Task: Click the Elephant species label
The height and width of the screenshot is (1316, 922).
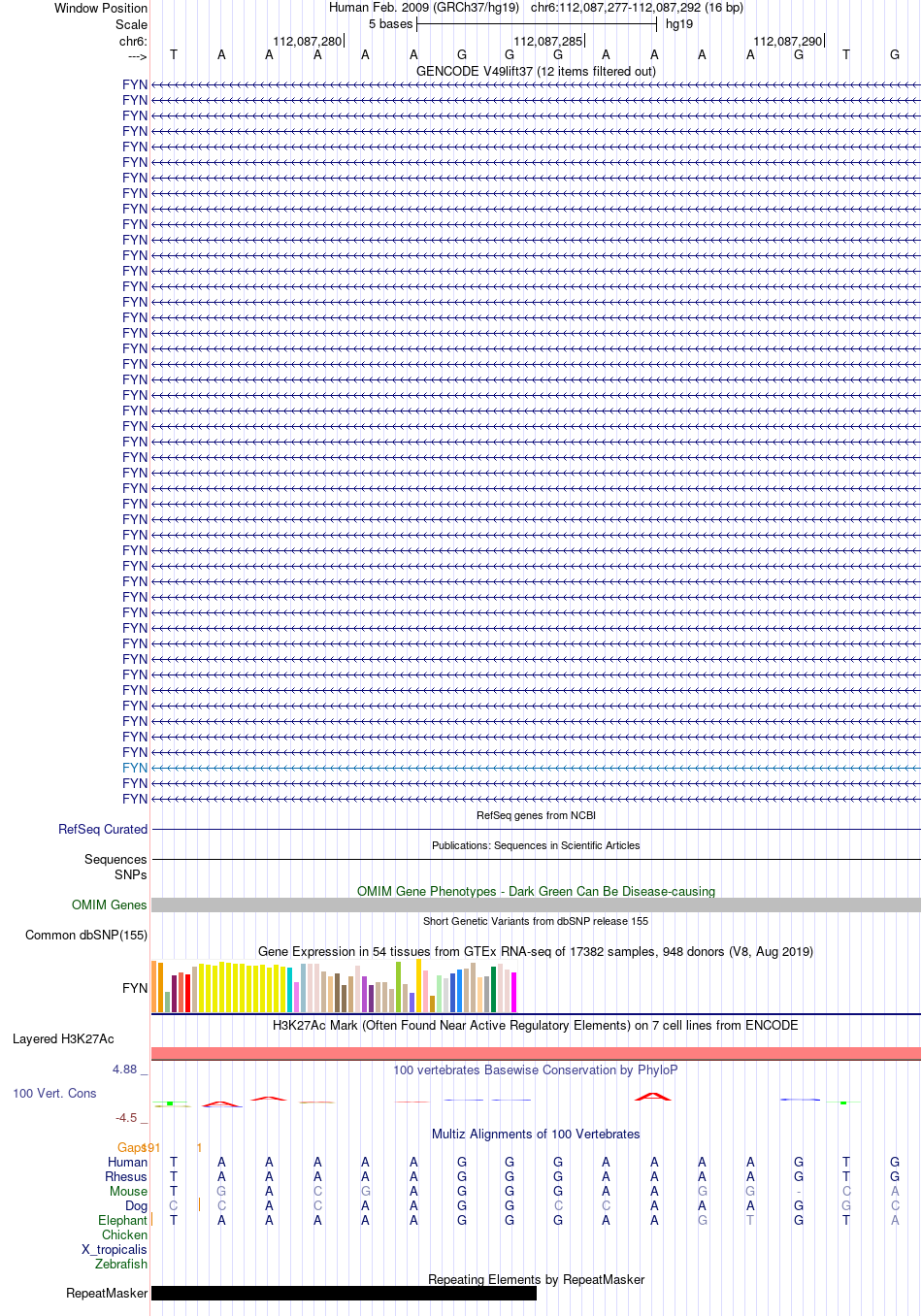Action: (123, 1220)
